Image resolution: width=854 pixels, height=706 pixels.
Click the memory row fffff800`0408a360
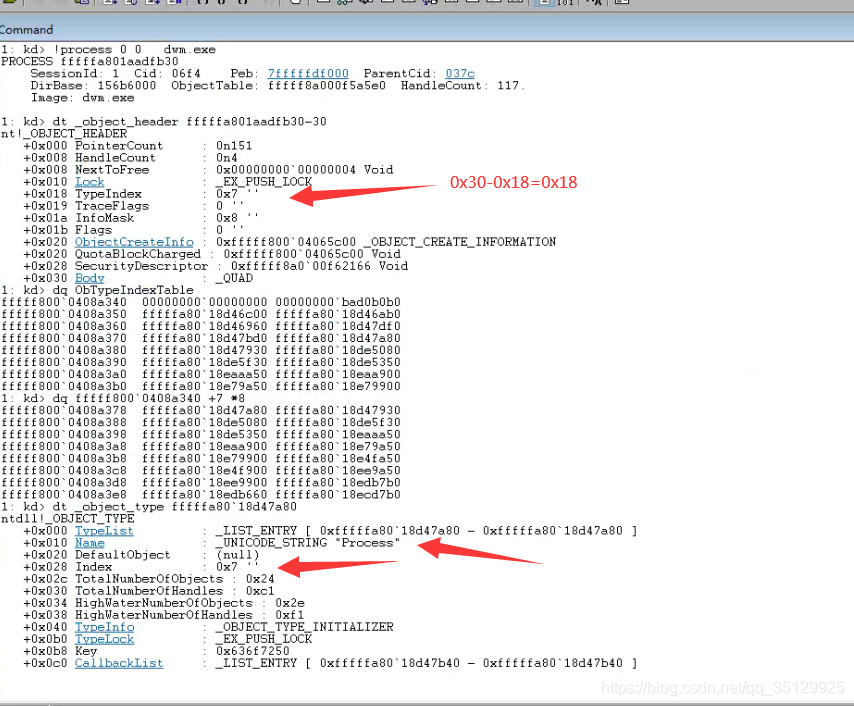(201, 326)
